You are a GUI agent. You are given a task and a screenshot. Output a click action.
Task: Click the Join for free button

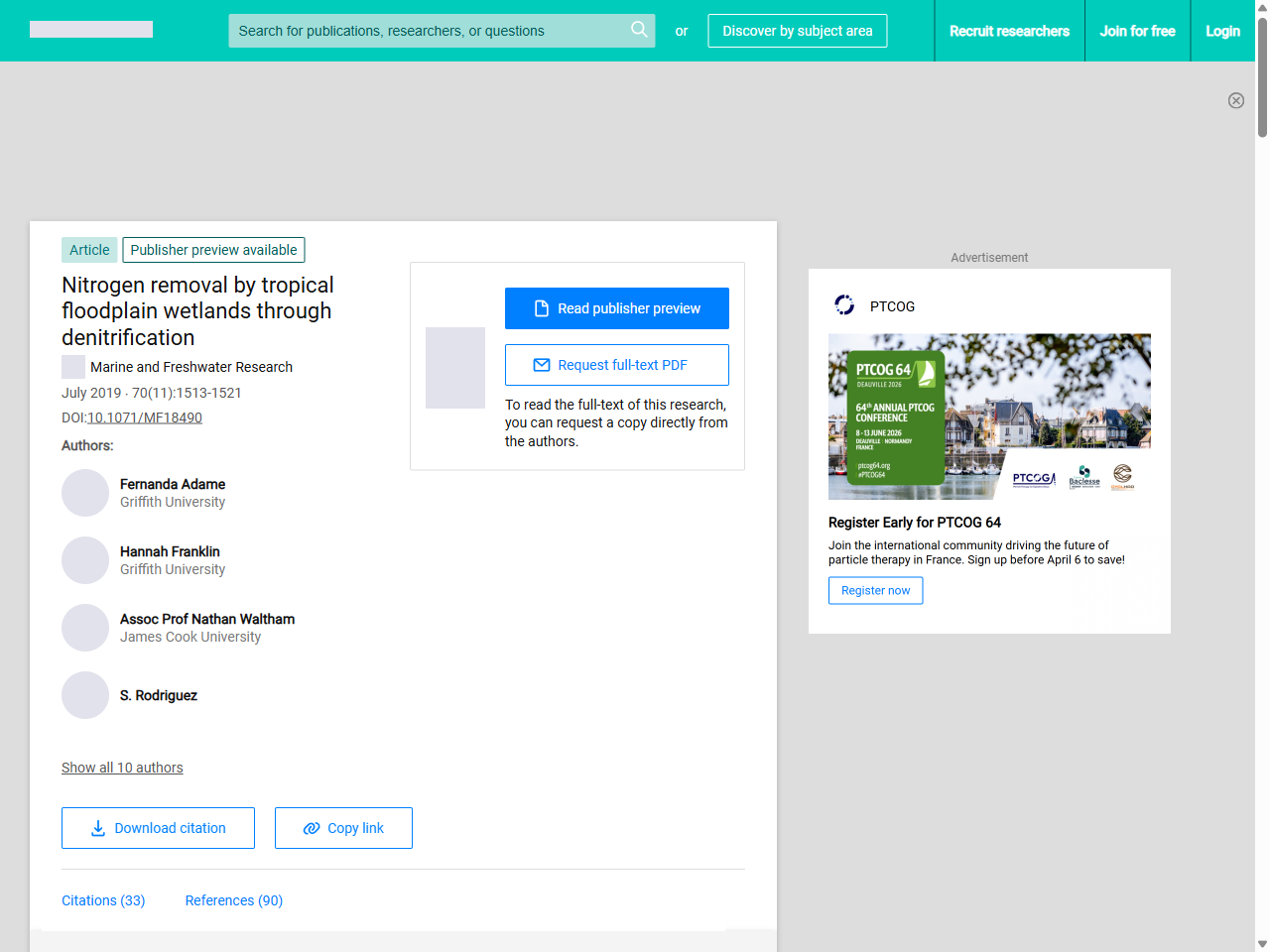pos(1137,31)
